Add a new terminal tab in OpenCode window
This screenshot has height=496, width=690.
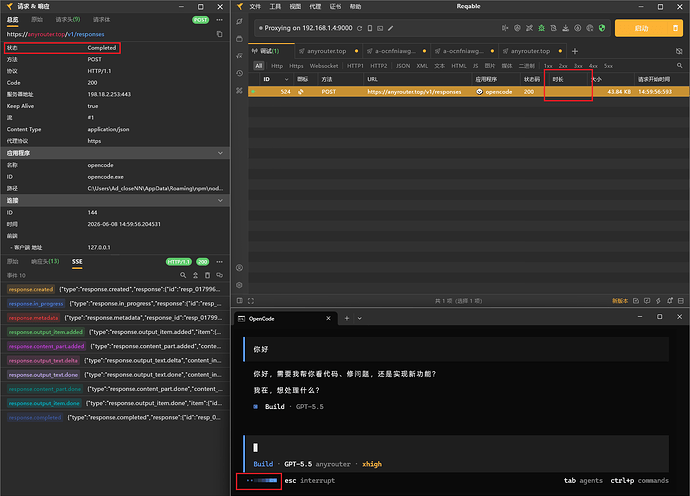[347, 318]
